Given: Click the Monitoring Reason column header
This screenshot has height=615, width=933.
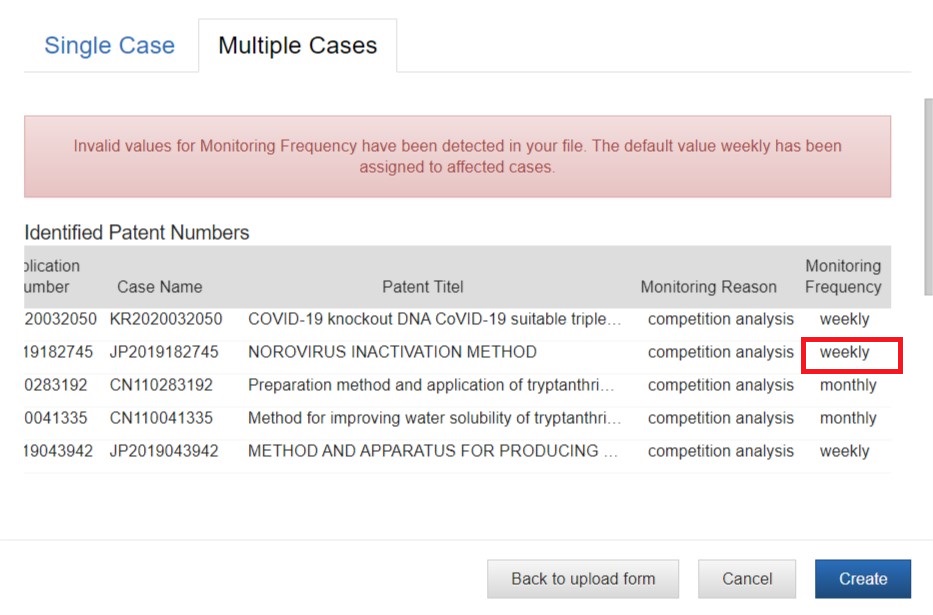Looking at the screenshot, I should [x=709, y=287].
